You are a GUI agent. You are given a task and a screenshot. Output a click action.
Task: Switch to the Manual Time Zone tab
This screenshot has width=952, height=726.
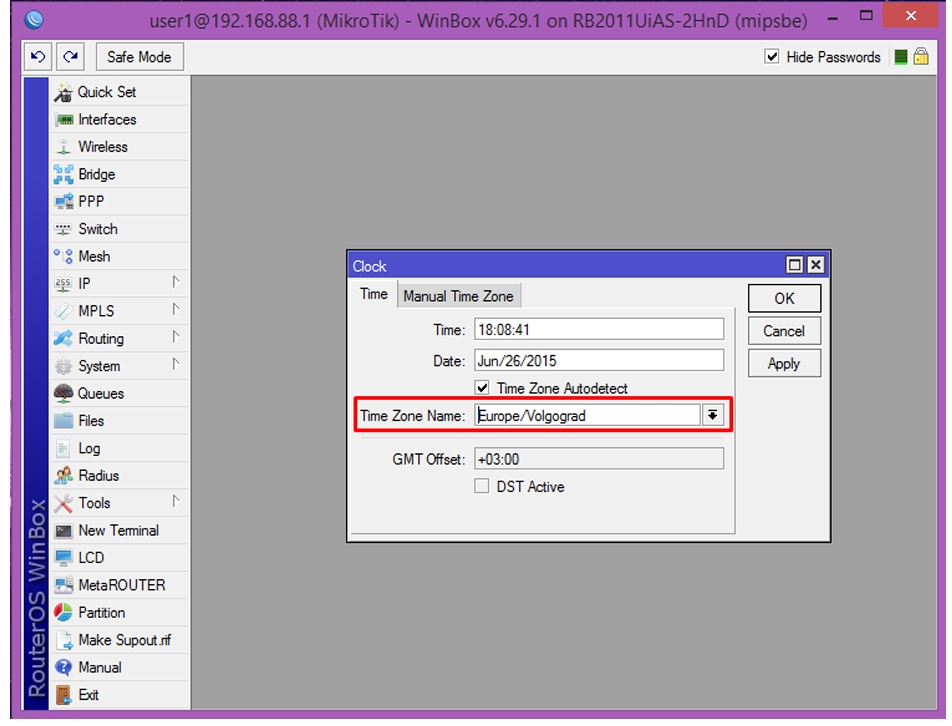tap(458, 296)
